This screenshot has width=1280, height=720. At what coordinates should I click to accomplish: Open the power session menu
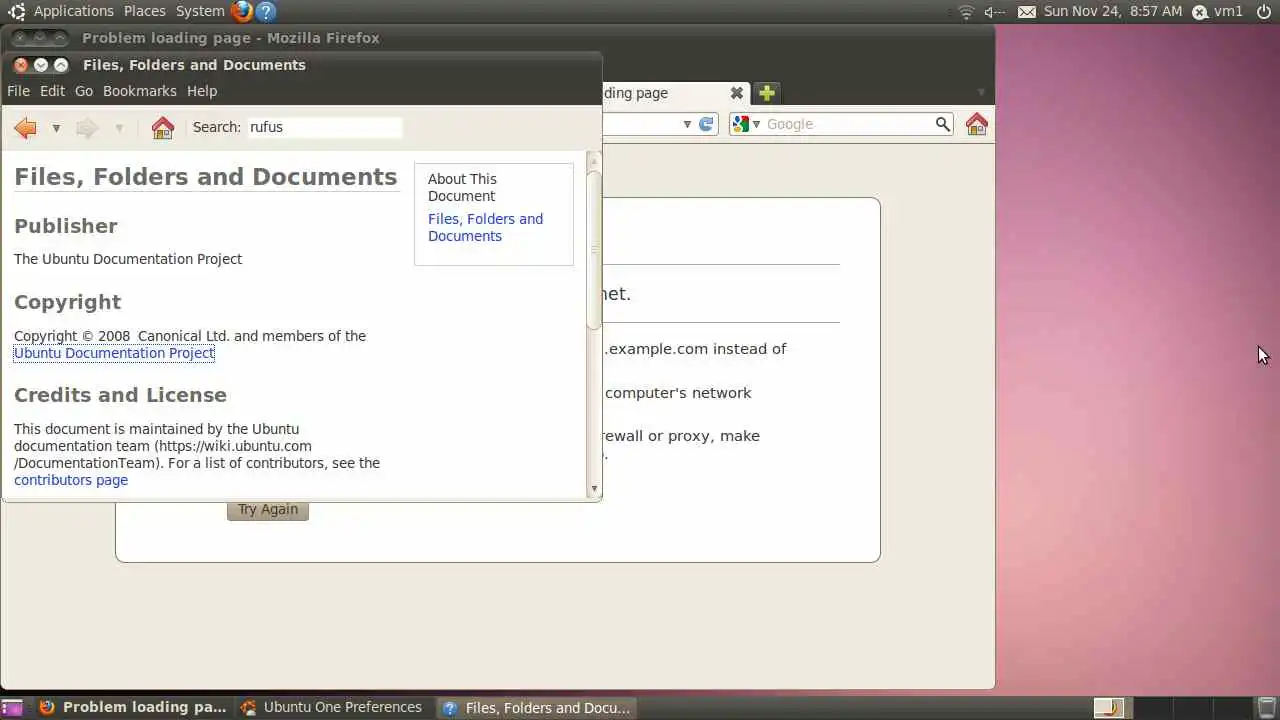coord(1263,12)
